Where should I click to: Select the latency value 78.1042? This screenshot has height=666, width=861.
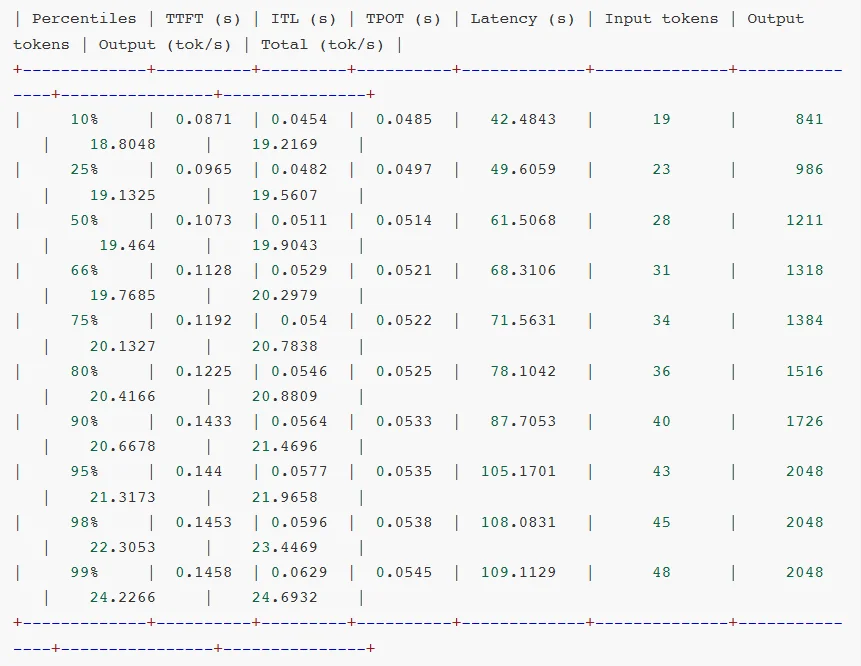pyautogui.click(x=523, y=371)
